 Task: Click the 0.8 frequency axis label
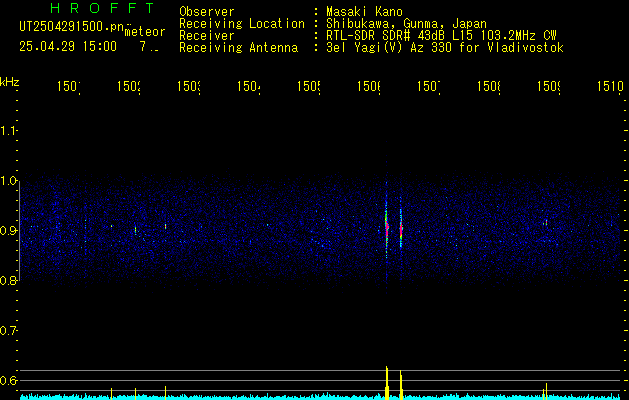[x=8, y=280]
